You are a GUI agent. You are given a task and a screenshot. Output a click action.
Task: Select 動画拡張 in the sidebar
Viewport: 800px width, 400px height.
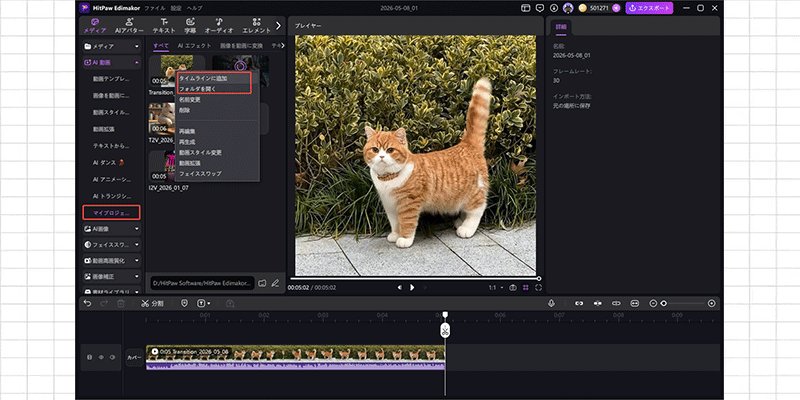click(104, 130)
